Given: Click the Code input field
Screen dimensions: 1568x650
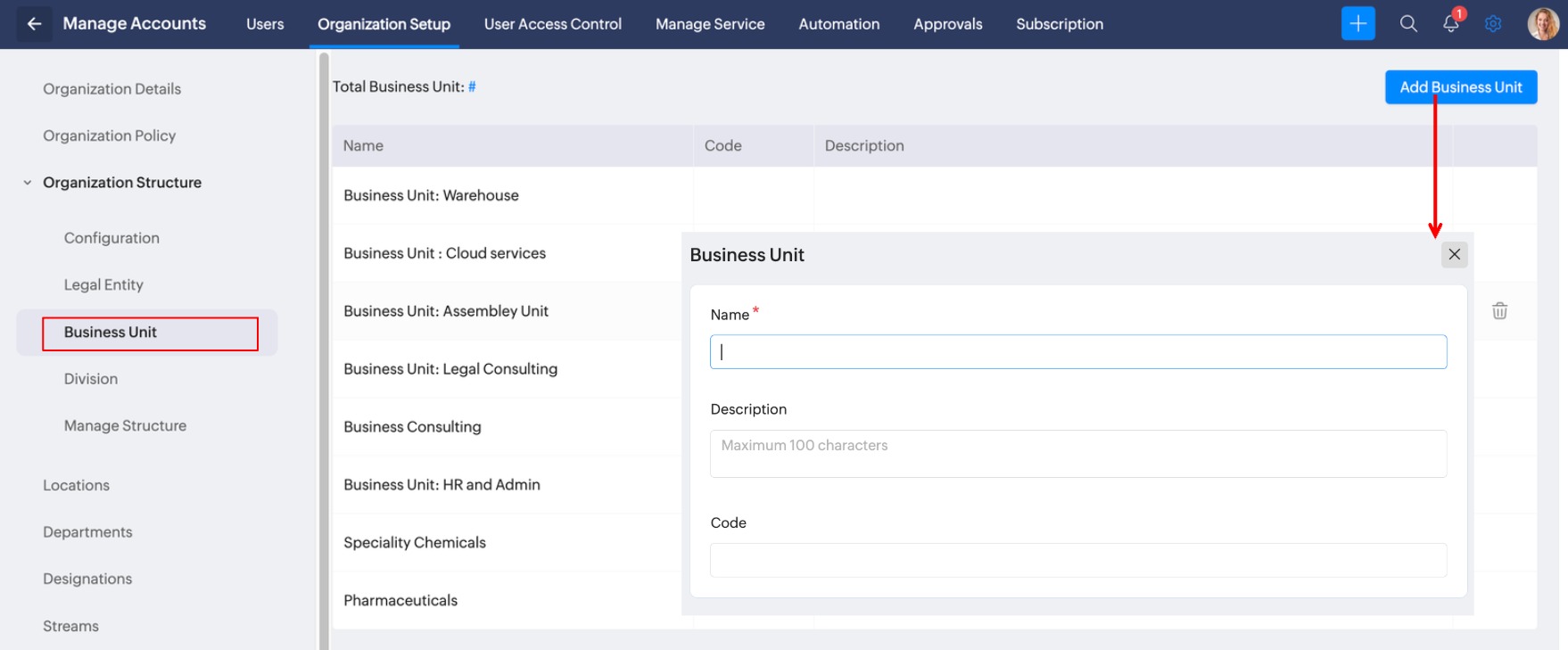Looking at the screenshot, I should [x=1077, y=560].
